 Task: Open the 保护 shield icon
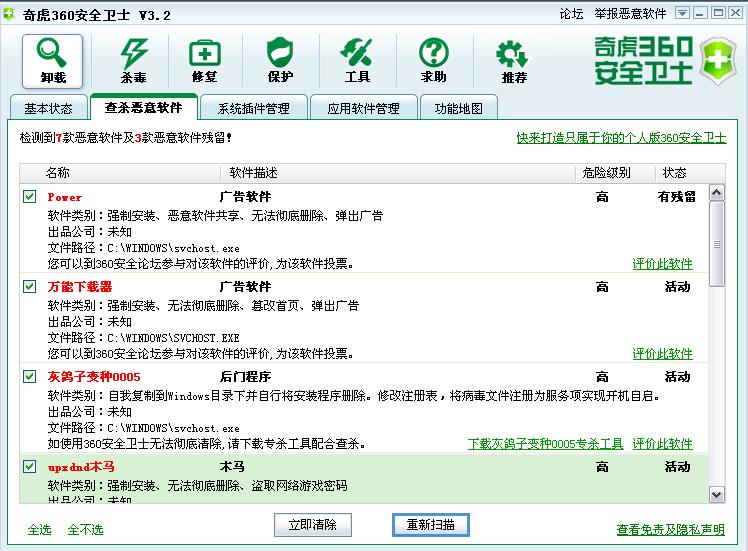[280, 61]
